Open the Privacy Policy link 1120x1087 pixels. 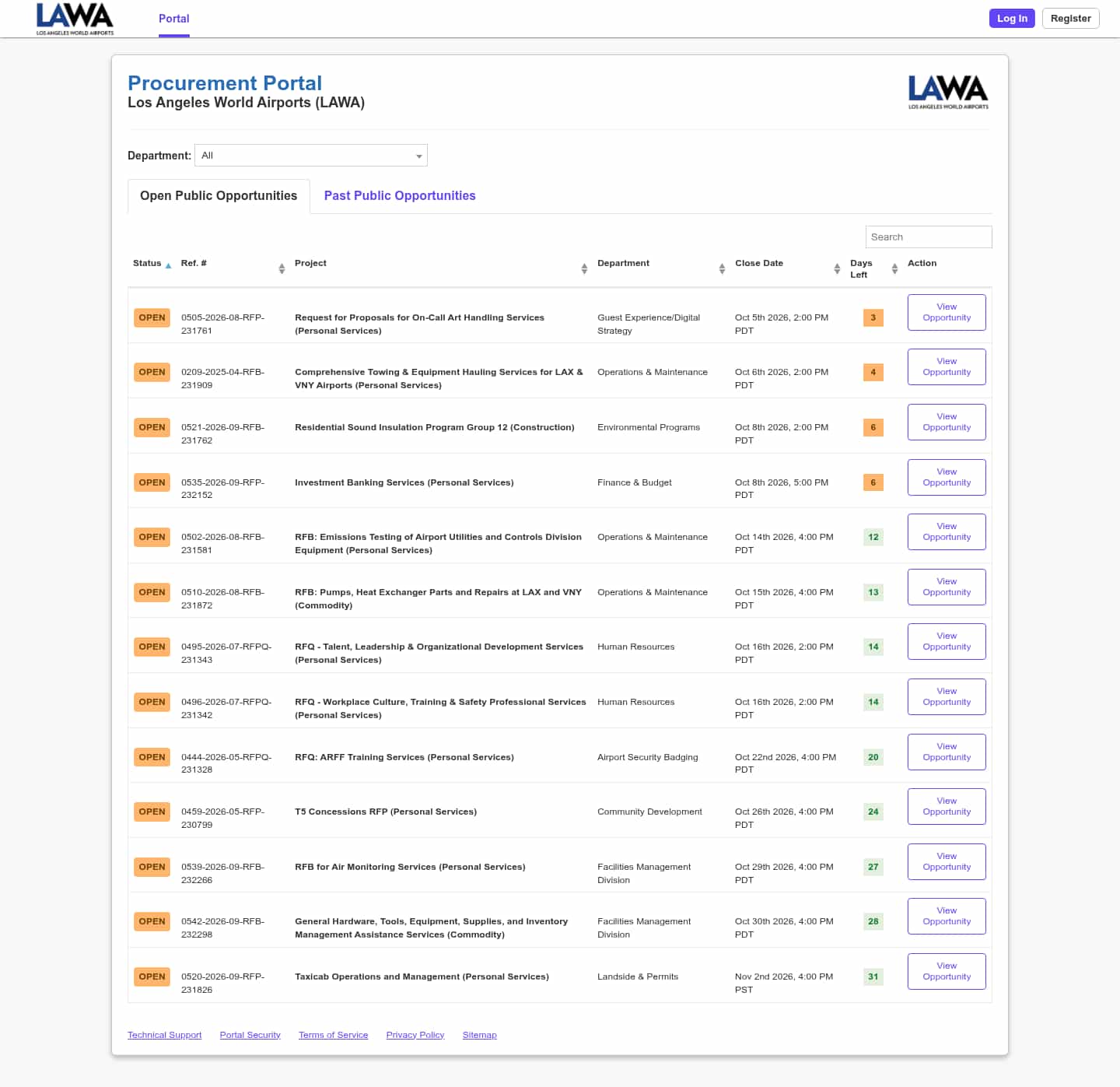pos(415,1035)
